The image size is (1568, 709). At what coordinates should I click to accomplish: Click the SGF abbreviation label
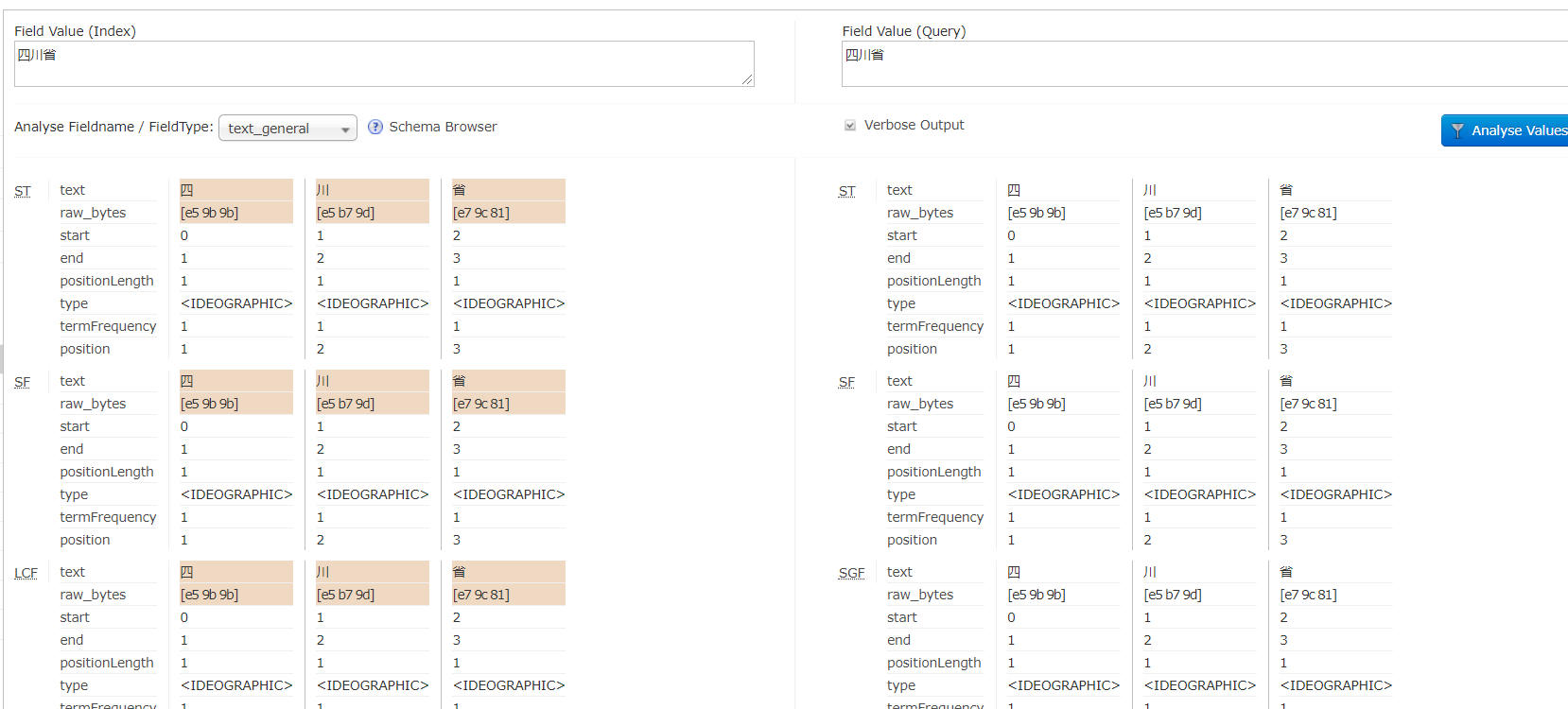pos(852,573)
